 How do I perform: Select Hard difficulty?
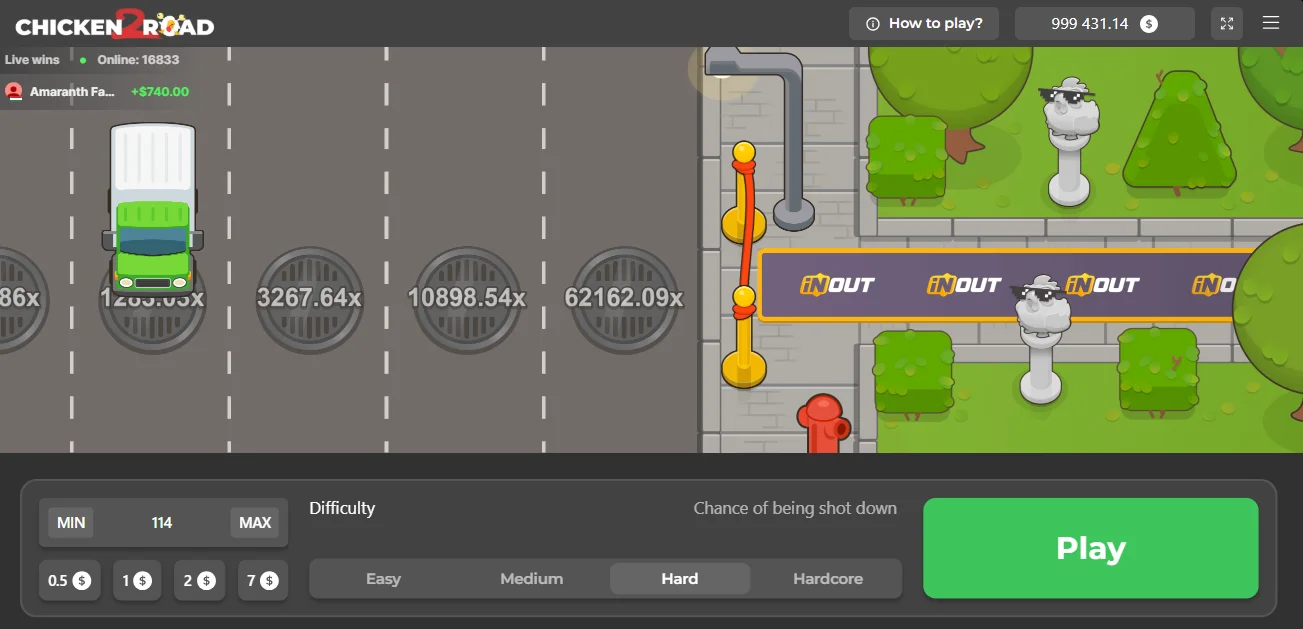click(x=680, y=578)
